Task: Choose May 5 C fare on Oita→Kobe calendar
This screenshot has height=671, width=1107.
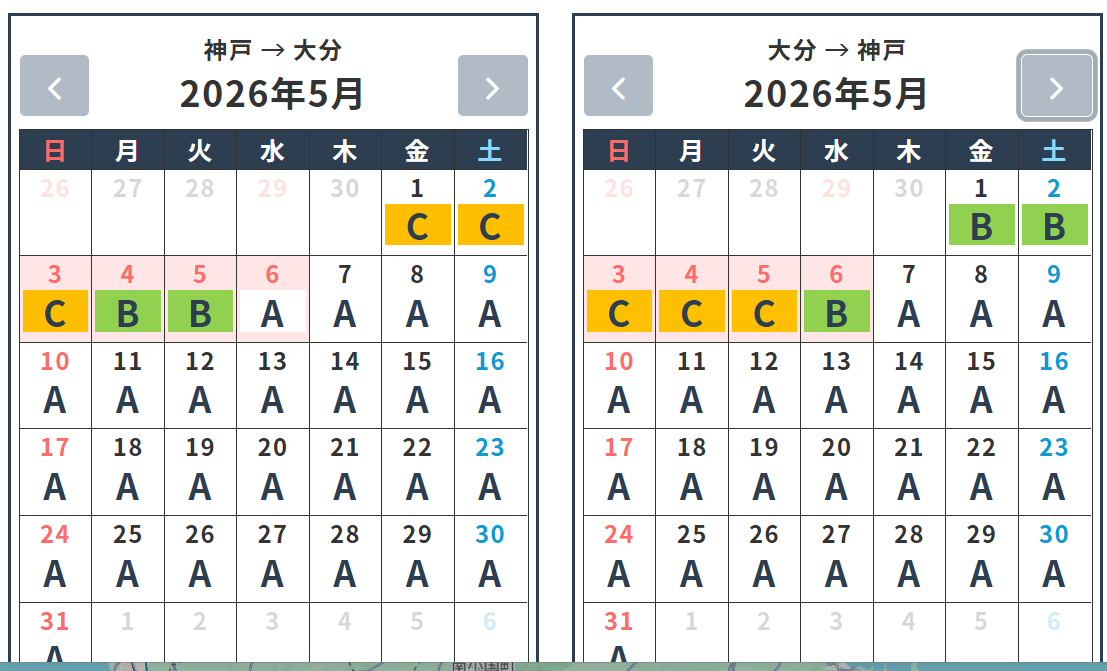Action: 764,312
